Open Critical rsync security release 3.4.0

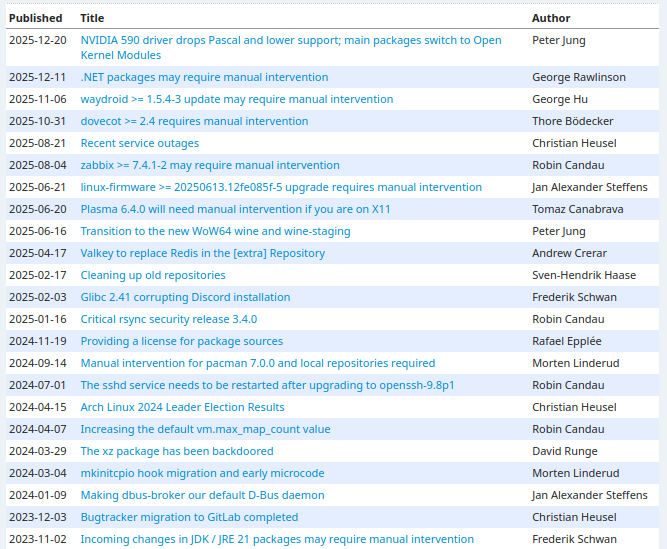(x=169, y=319)
